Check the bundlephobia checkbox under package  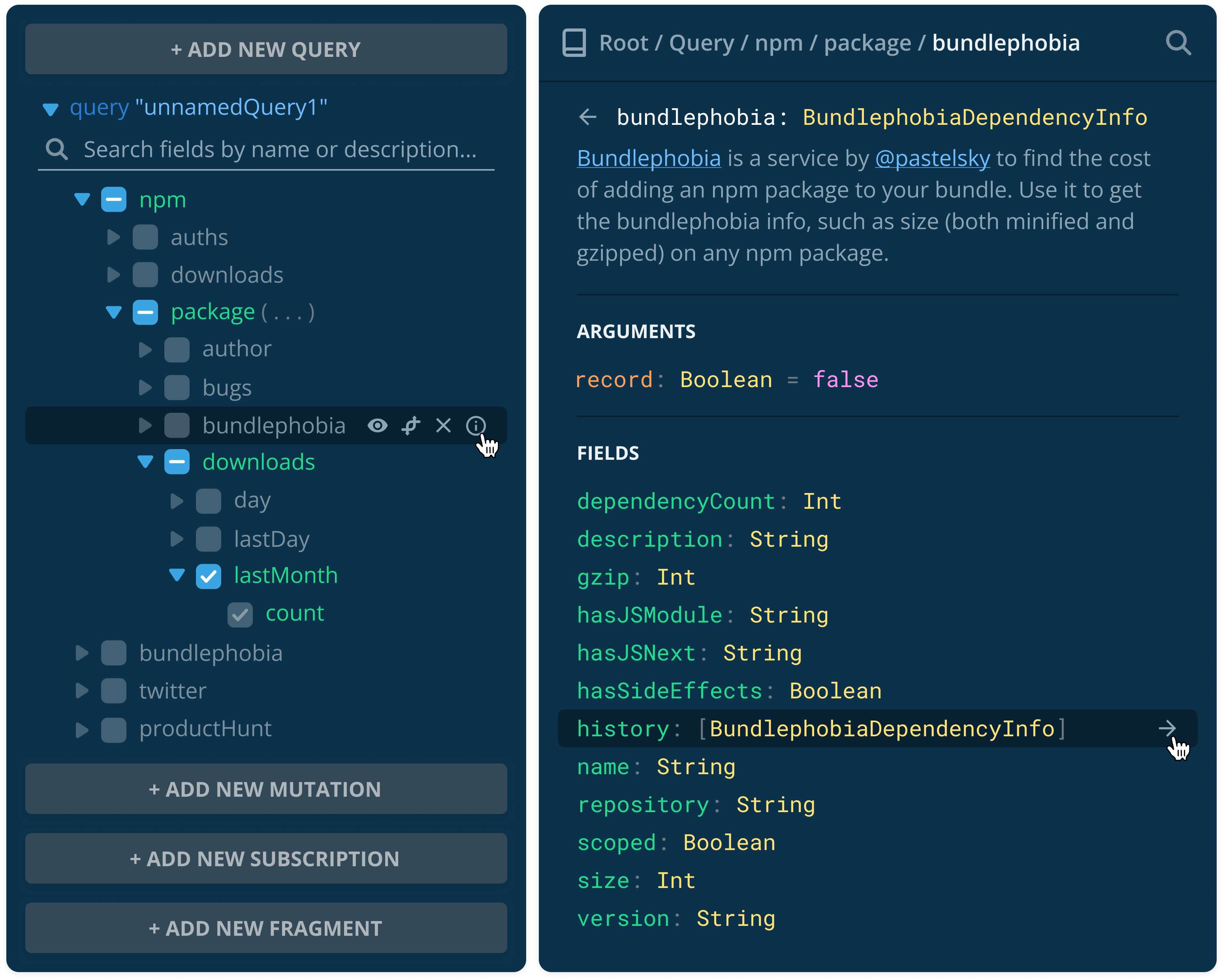pos(177,425)
